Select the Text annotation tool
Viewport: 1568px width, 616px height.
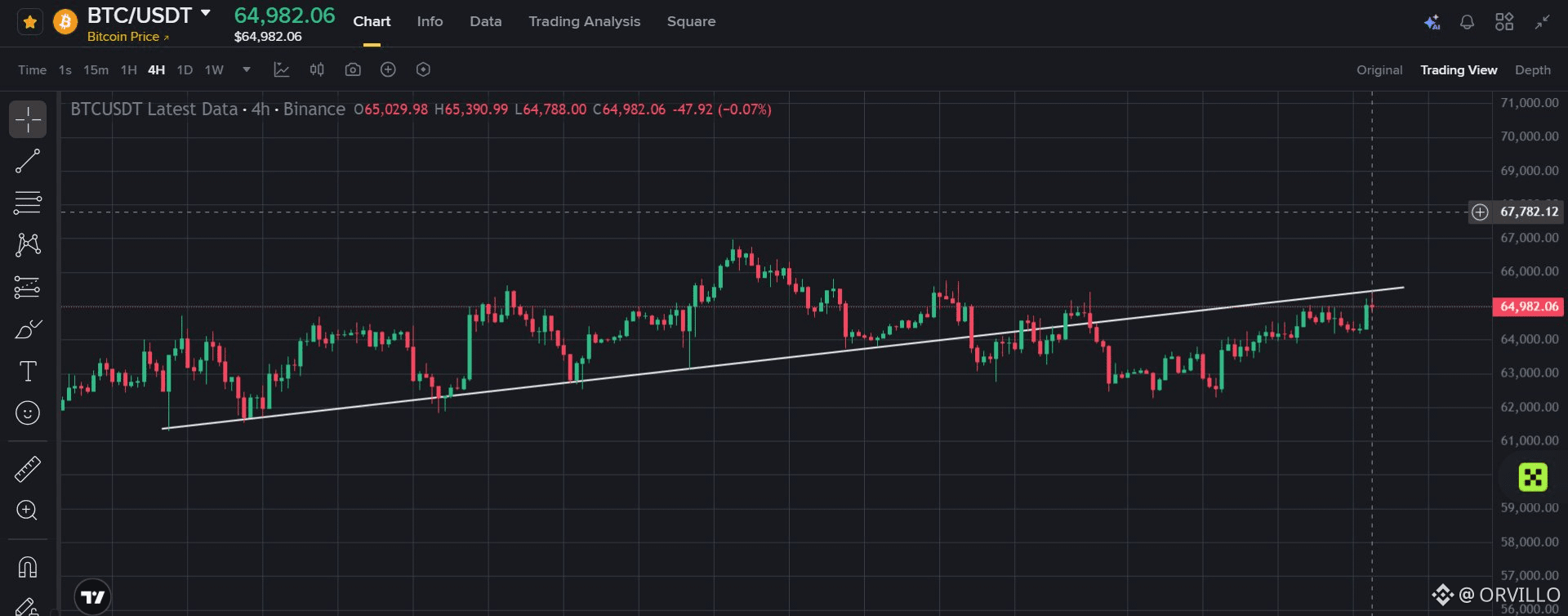(28, 372)
